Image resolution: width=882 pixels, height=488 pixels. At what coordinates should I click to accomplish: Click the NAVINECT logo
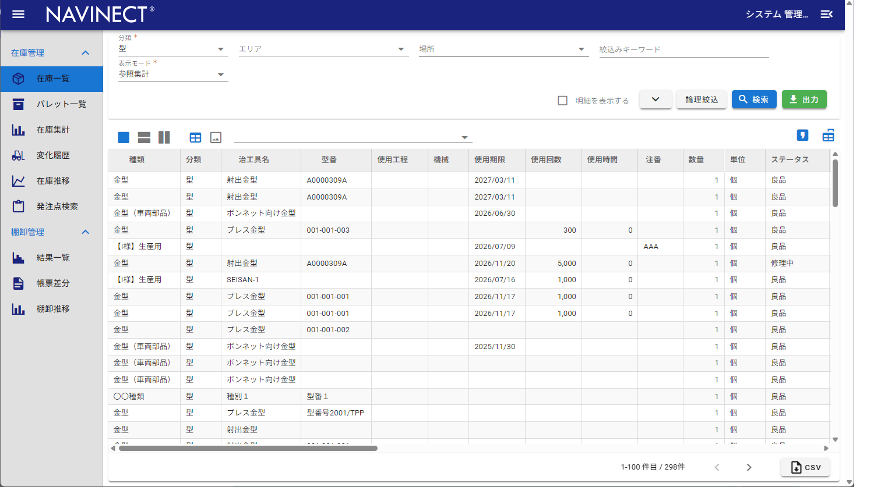pos(100,14)
